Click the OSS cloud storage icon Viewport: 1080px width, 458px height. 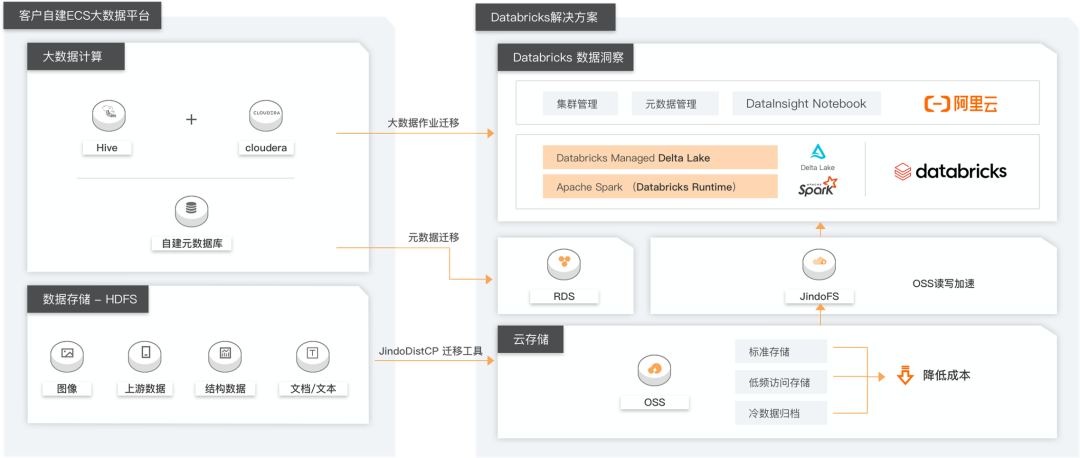coord(654,373)
